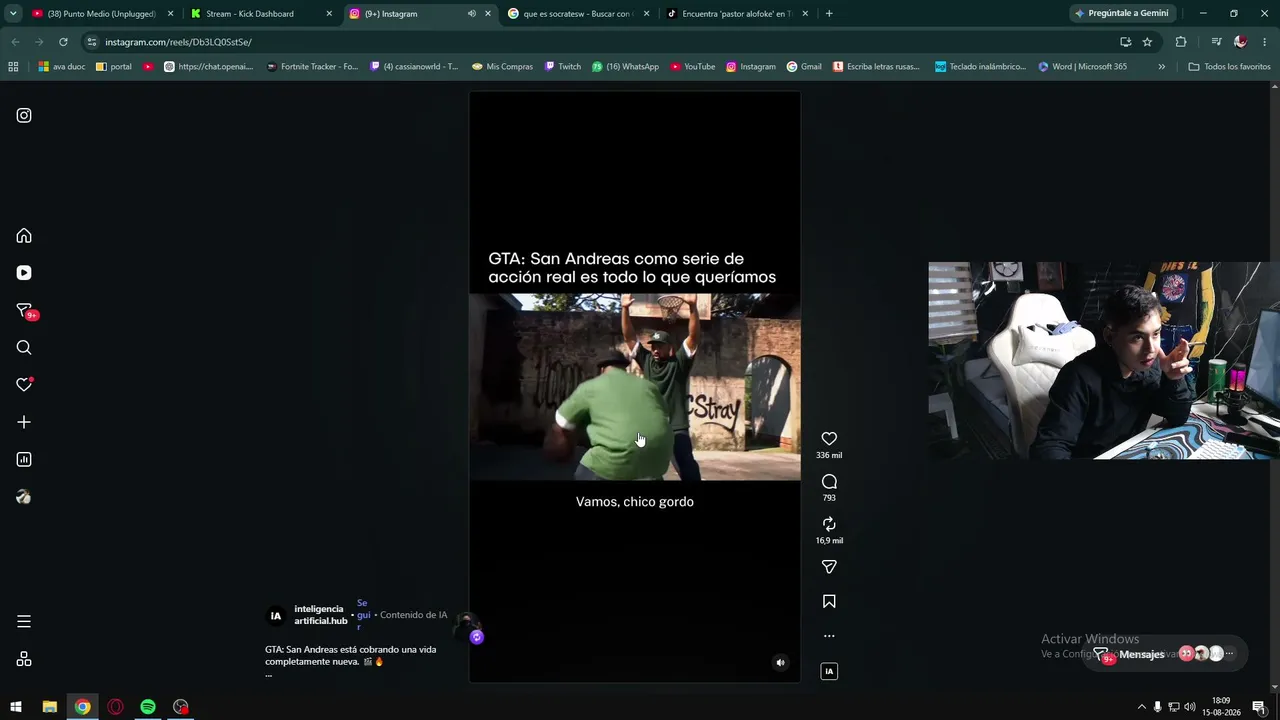Follow inteligencia artificial.hub with Seguir
The image size is (1280, 720).
[362, 615]
